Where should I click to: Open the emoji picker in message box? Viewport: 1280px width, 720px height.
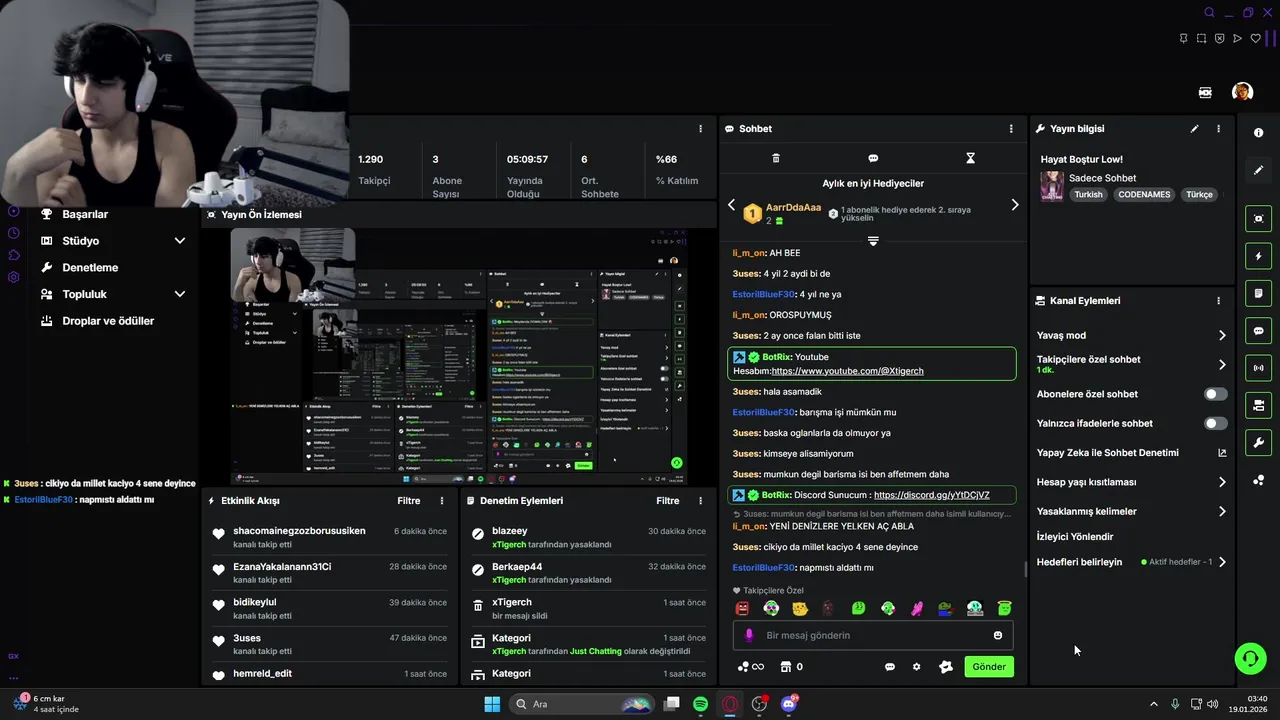(x=998, y=635)
